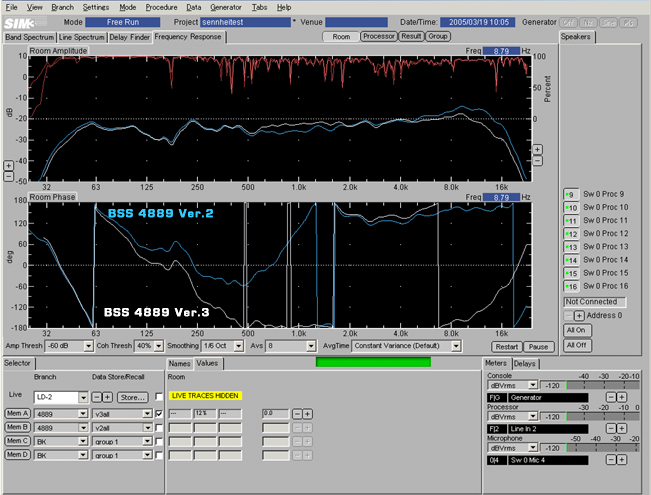Switch to the Delays tab

[x=525, y=364]
